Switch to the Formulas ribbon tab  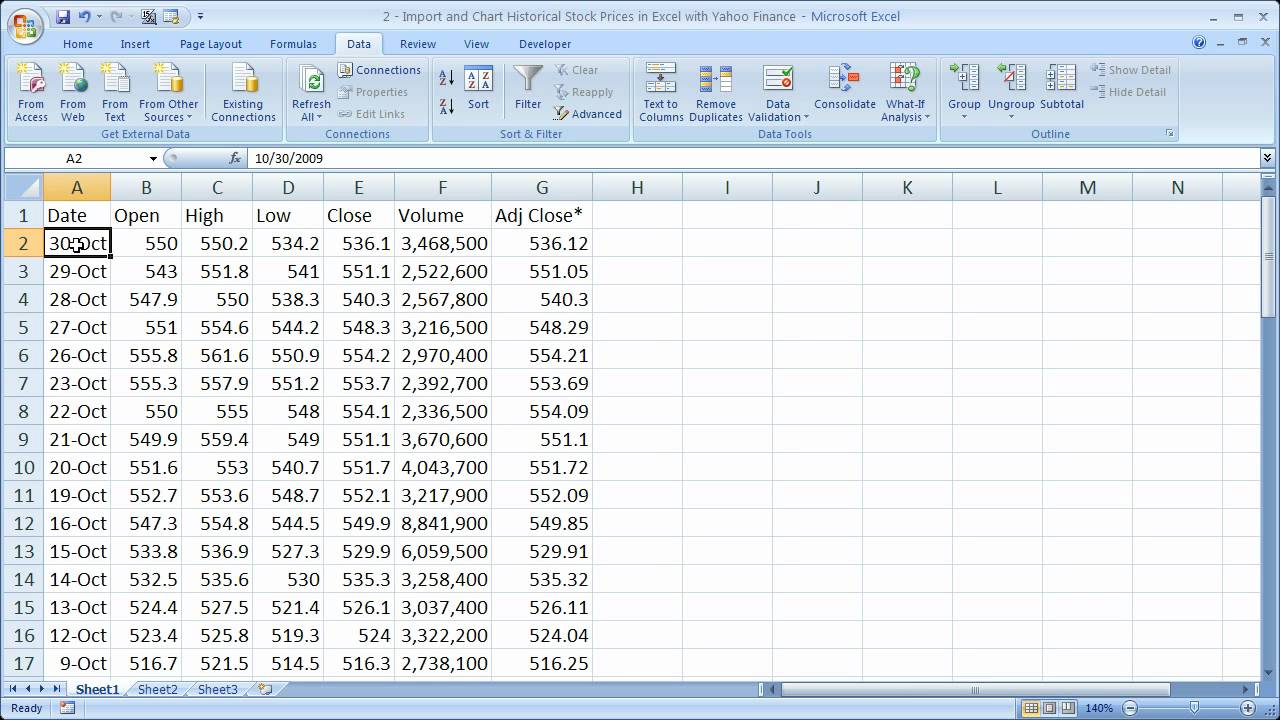coord(293,44)
